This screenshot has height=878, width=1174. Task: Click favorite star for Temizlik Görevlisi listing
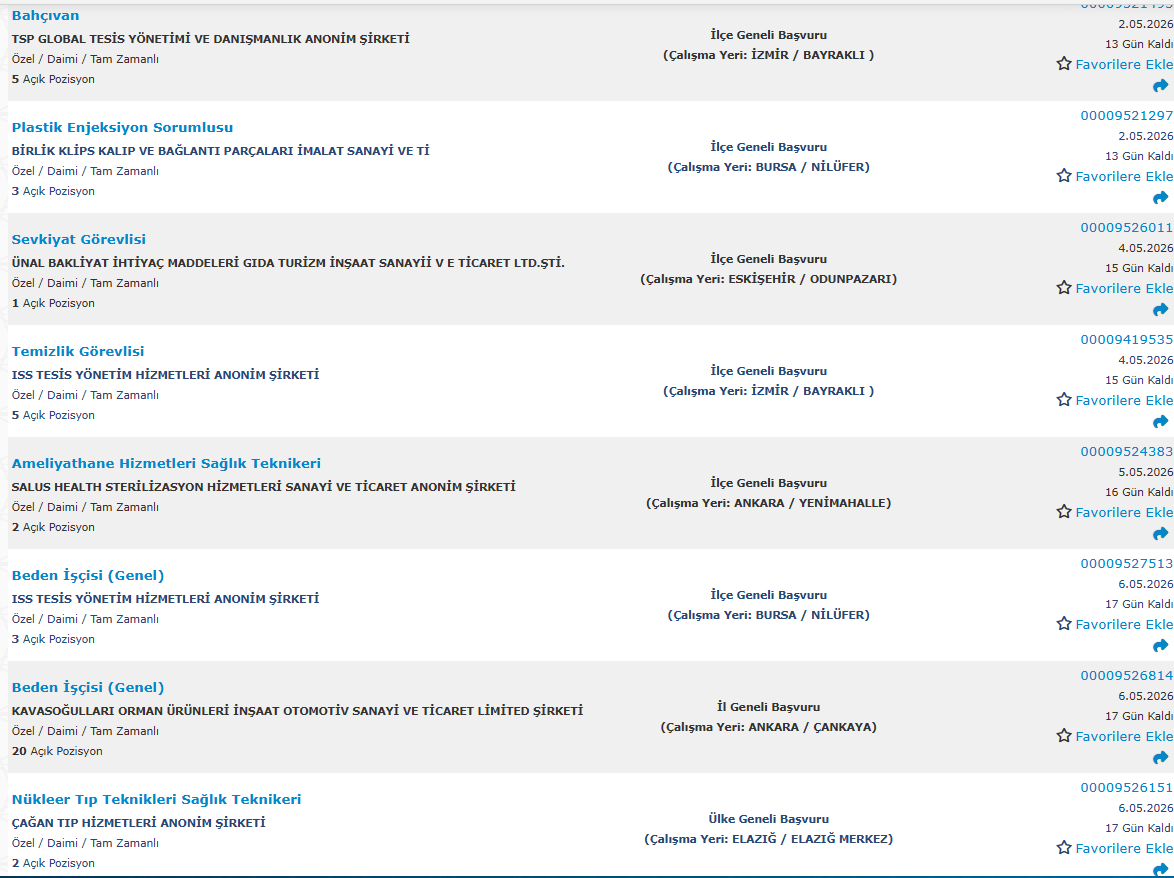pyautogui.click(x=1064, y=400)
